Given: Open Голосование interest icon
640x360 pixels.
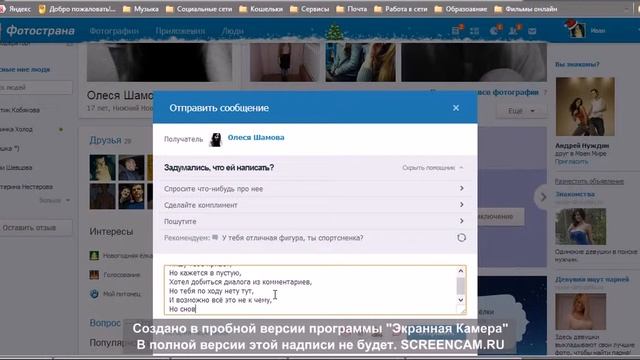Looking at the screenshot, I should [94, 275].
